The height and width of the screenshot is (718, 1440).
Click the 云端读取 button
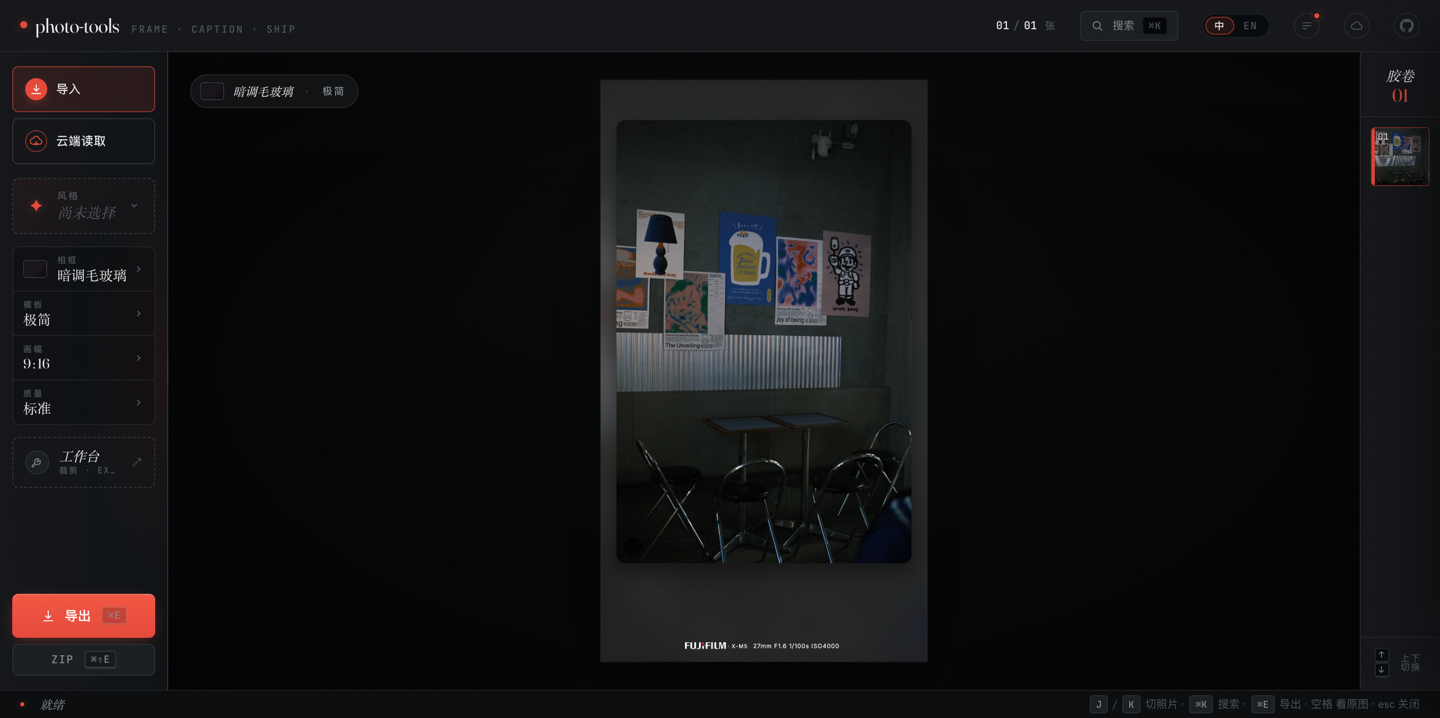[84, 141]
